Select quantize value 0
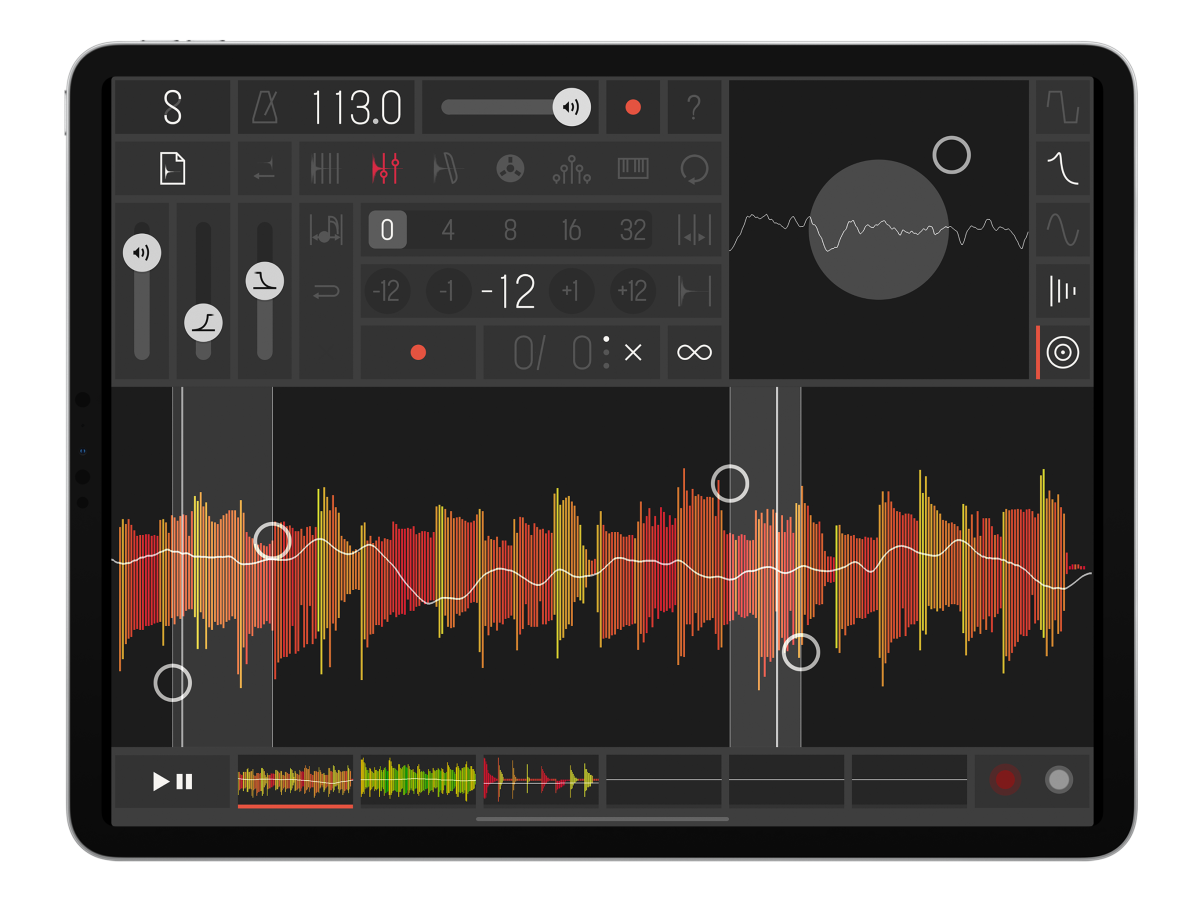Viewport: 1200px width, 899px height. tap(387, 230)
